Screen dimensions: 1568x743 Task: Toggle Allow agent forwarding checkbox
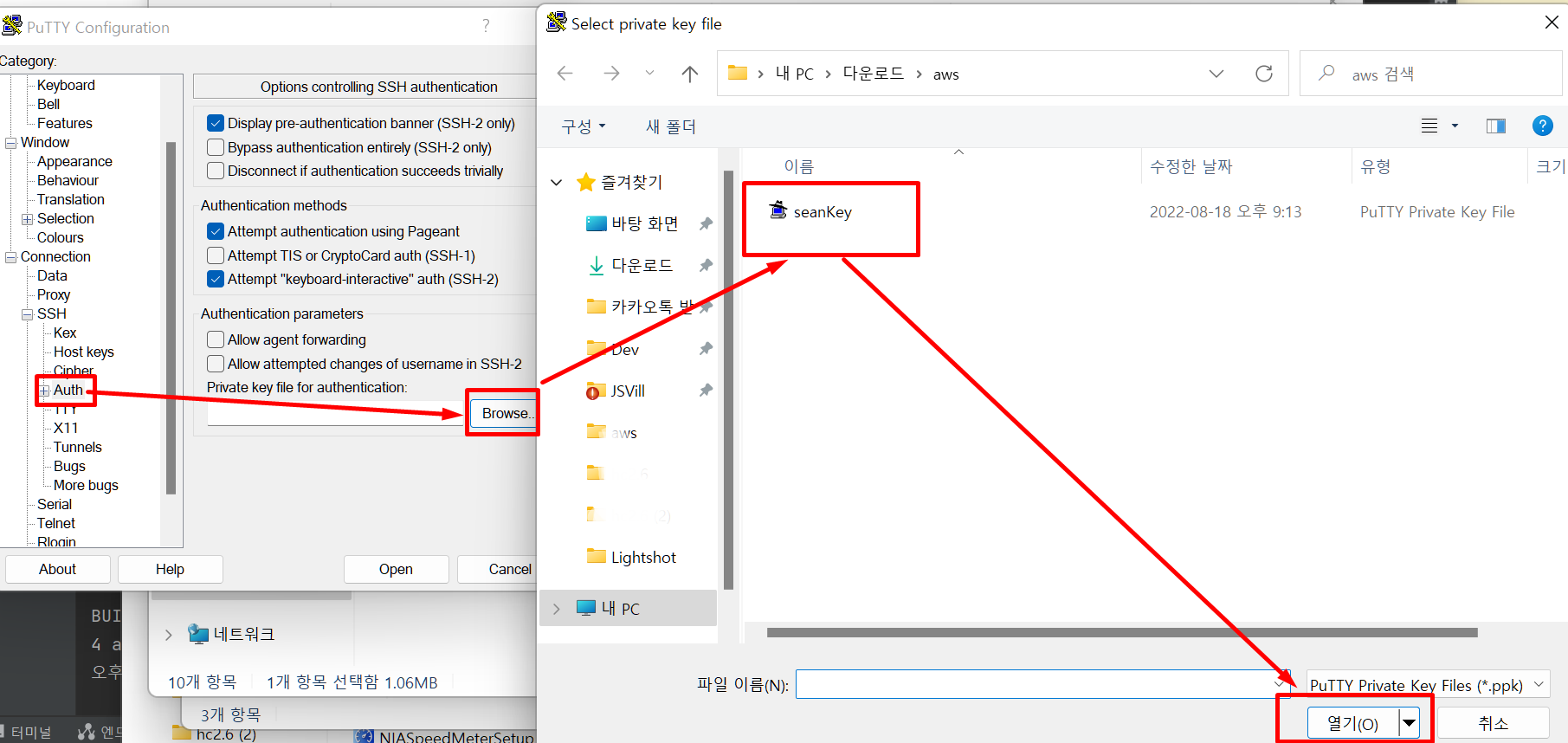216,339
